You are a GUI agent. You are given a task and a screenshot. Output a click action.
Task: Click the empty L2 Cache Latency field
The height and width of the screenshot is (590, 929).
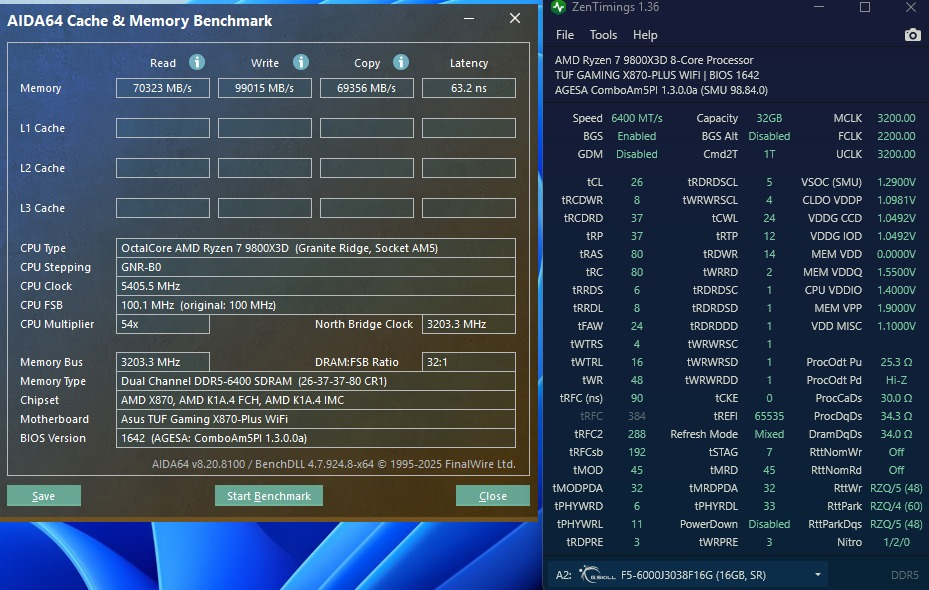469,168
